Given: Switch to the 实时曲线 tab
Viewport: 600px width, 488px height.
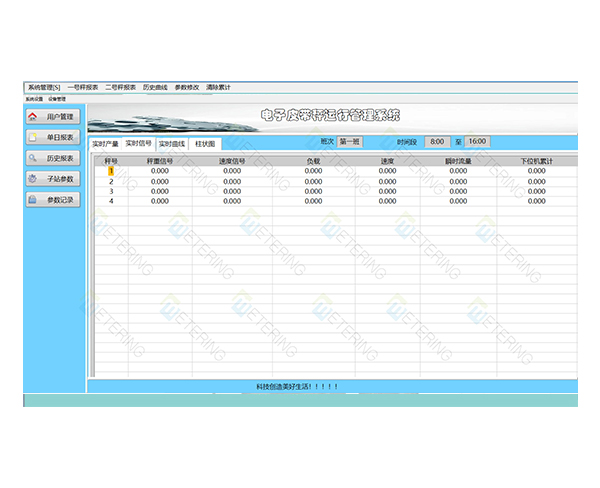Looking at the screenshot, I should click(172, 144).
